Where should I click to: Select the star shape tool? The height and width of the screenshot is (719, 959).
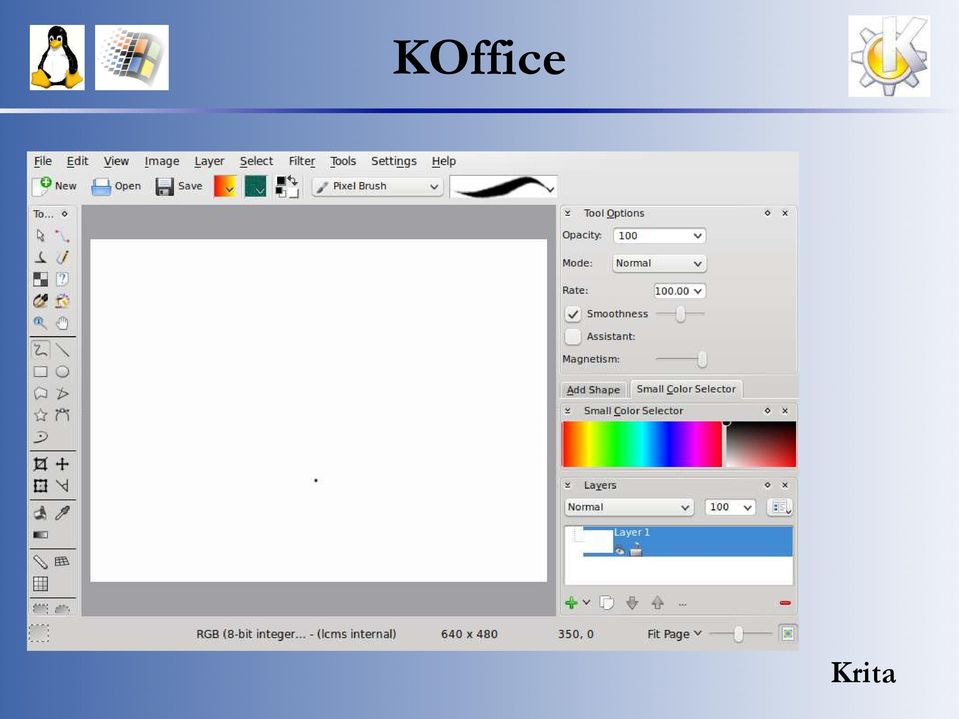40,415
